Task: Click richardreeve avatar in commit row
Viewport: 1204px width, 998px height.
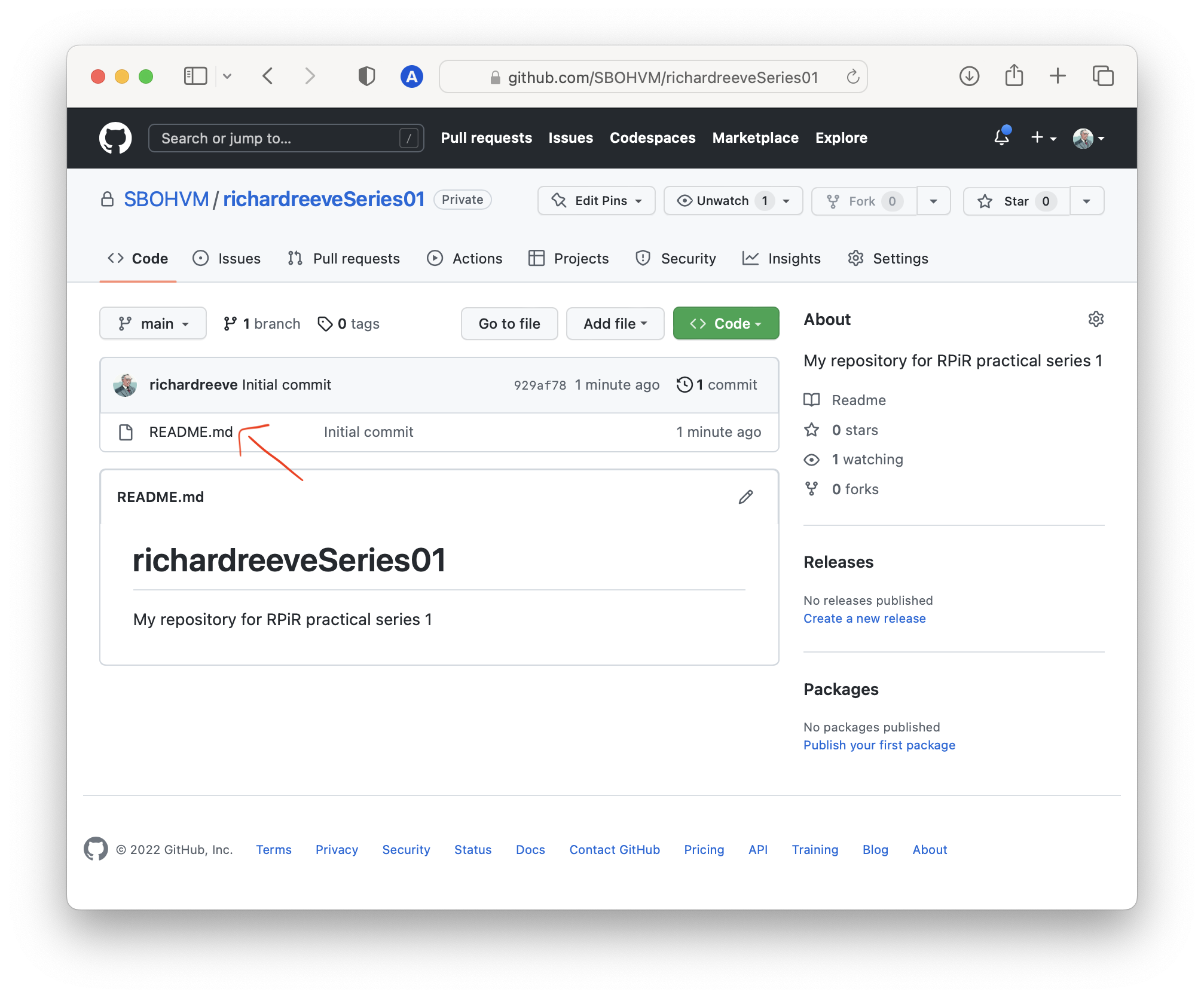Action: click(x=125, y=385)
